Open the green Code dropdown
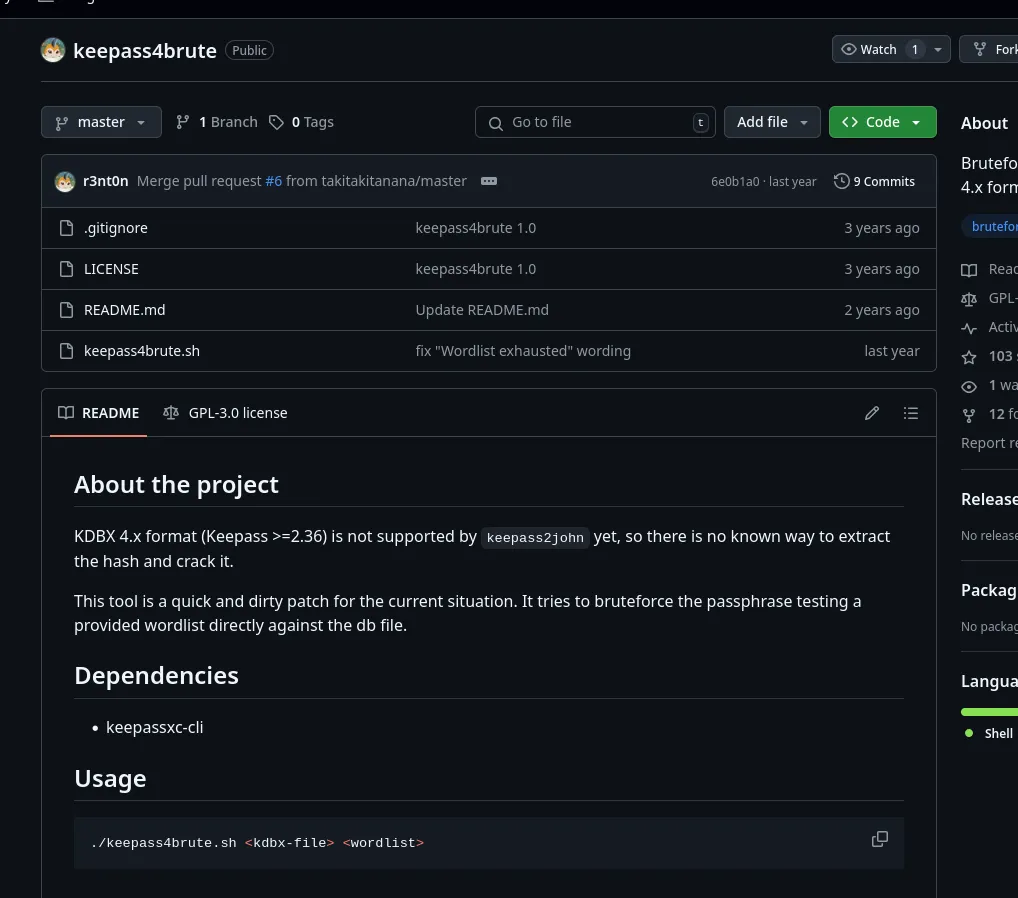 pyautogui.click(x=882, y=122)
